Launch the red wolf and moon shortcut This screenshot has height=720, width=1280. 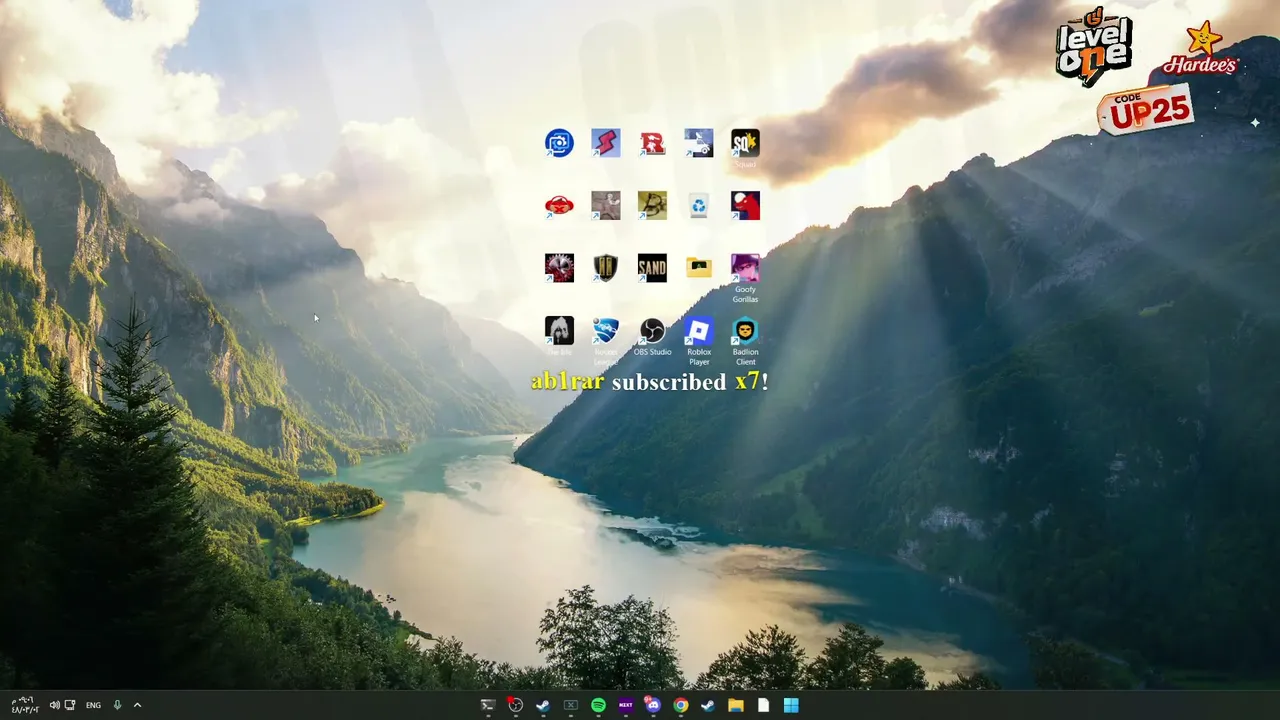tap(745, 205)
